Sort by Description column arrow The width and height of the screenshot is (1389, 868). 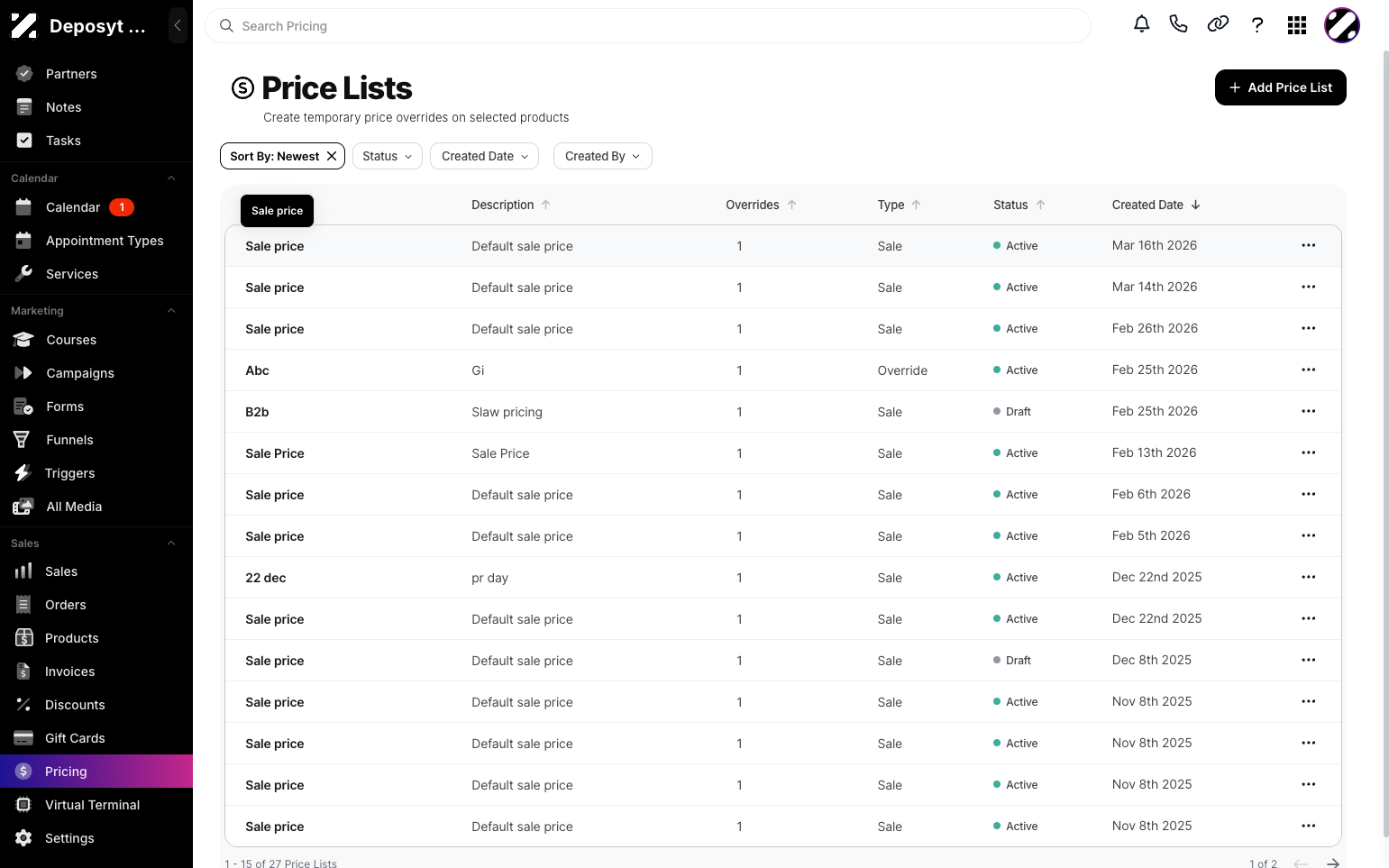pyautogui.click(x=546, y=205)
